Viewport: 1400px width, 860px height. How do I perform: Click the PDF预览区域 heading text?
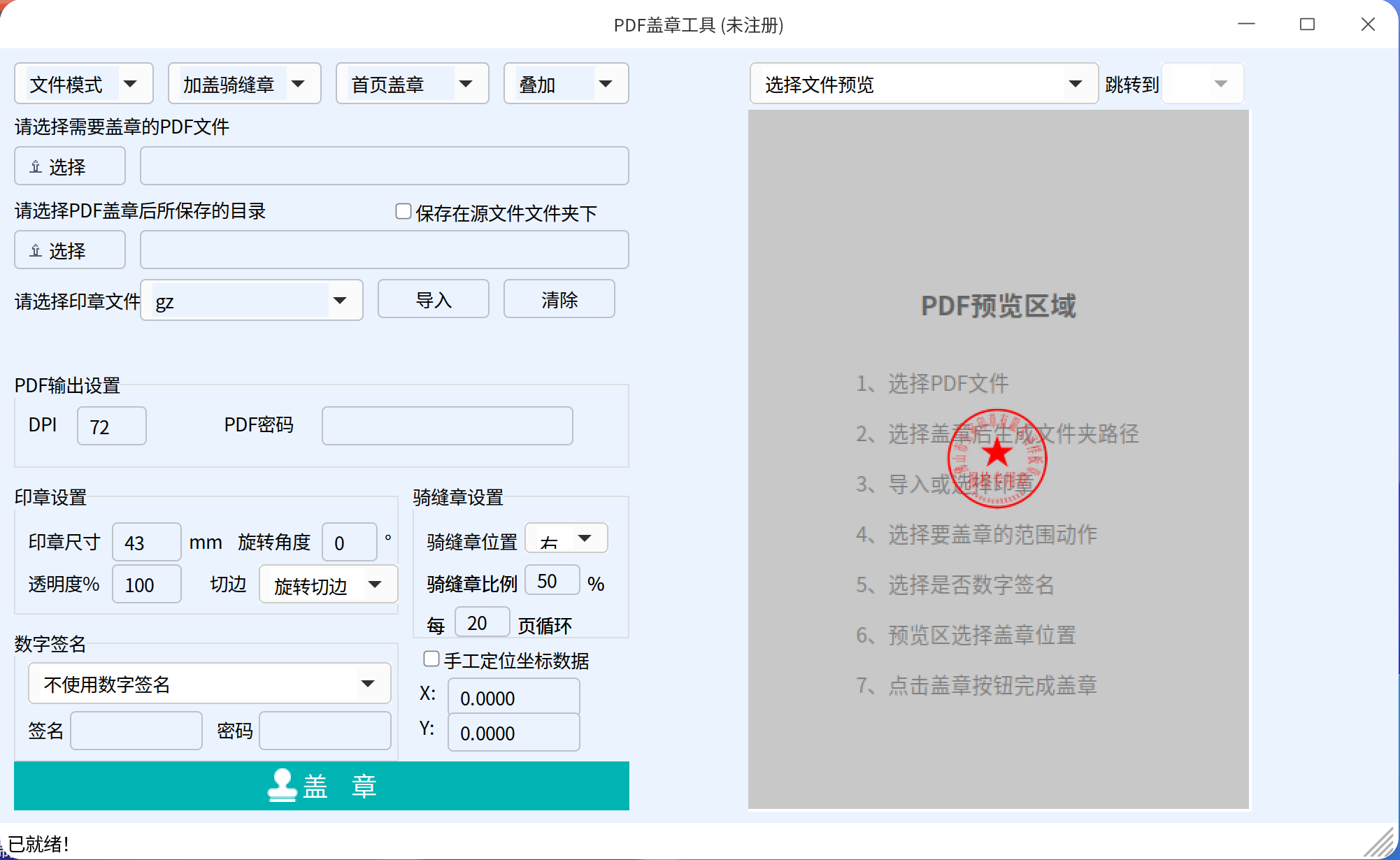pos(998,306)
